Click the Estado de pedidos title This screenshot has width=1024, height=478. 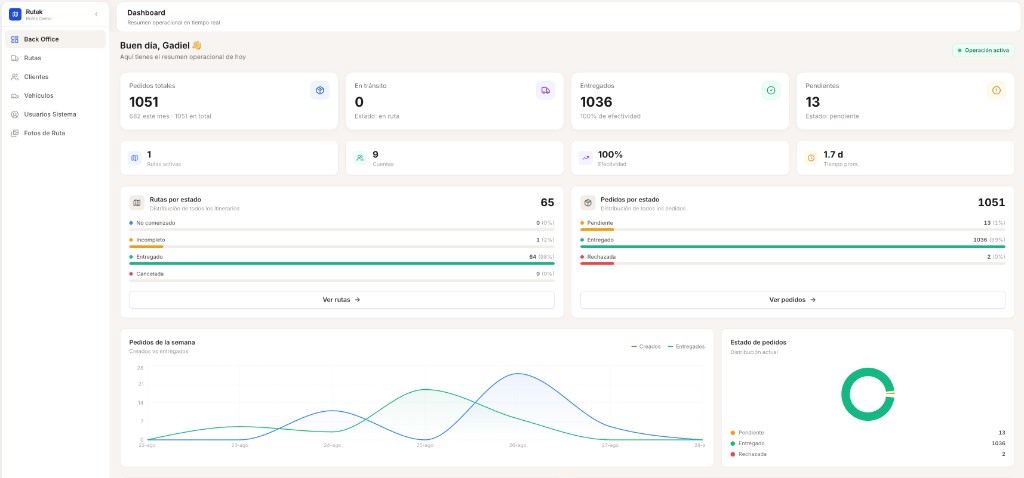(758, 342)
